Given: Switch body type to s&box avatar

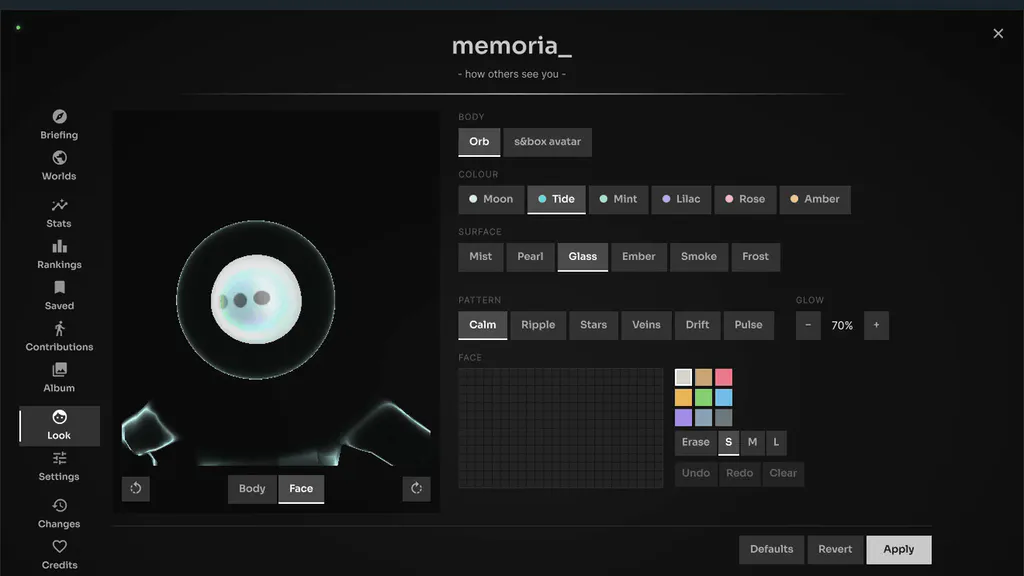Looking at the screenshot, I should pyautogui.click(x=547, y=142).
